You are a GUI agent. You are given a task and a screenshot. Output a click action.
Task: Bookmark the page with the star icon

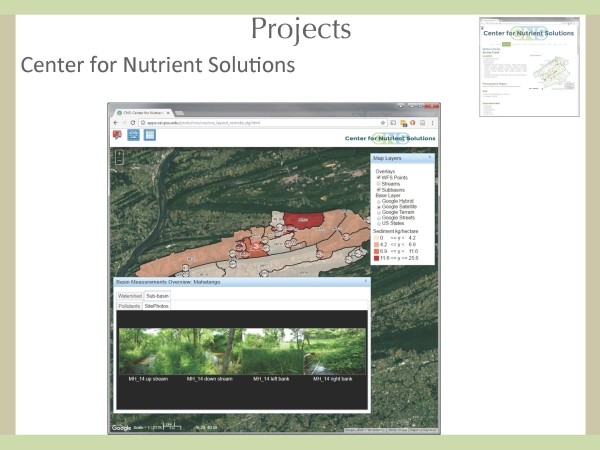(x=383, y=123)
